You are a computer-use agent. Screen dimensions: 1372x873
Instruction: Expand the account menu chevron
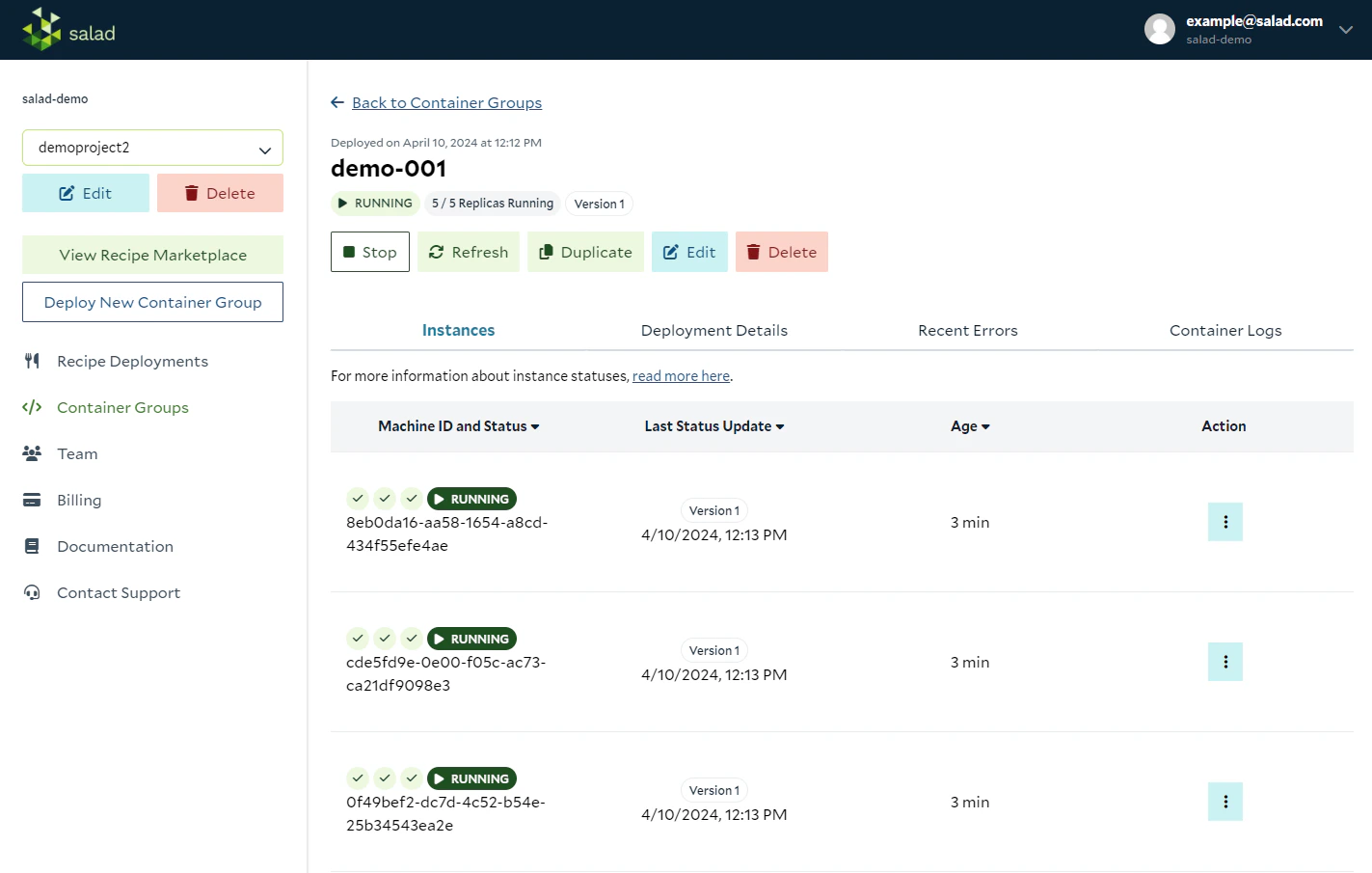tap(1346, 30)
